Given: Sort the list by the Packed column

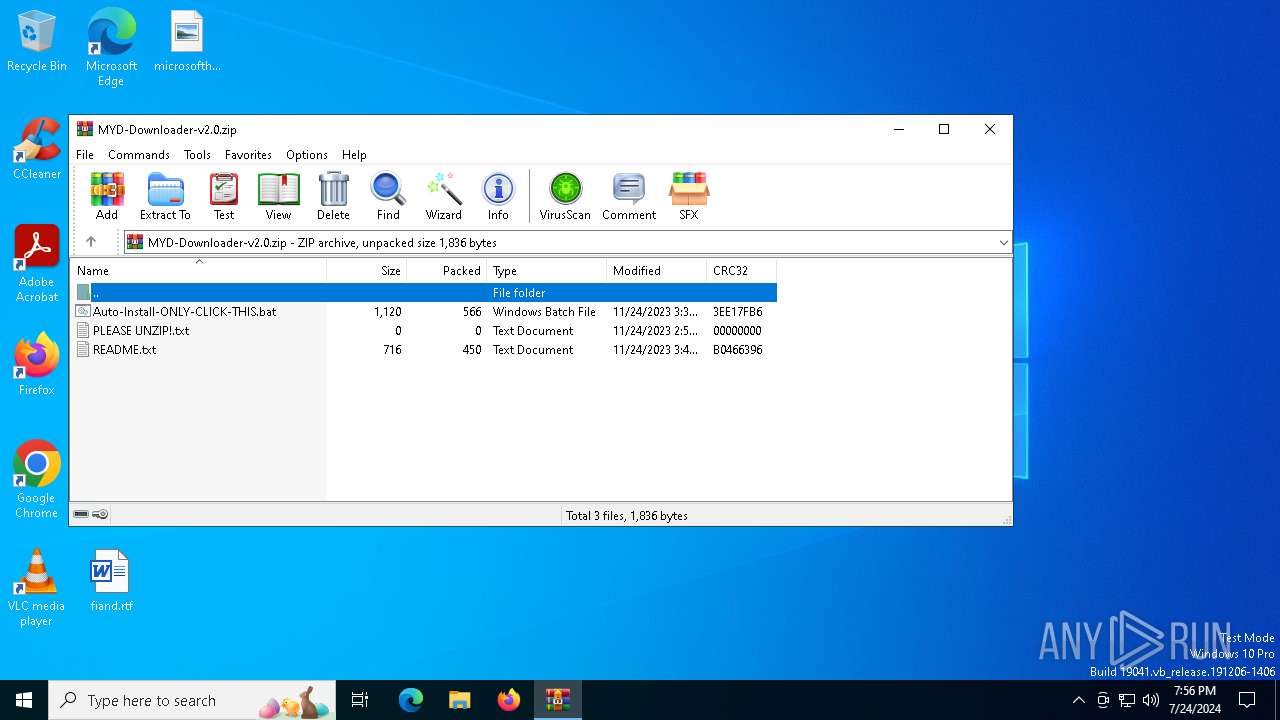Looking at the screenshot, I should [447, 270].
